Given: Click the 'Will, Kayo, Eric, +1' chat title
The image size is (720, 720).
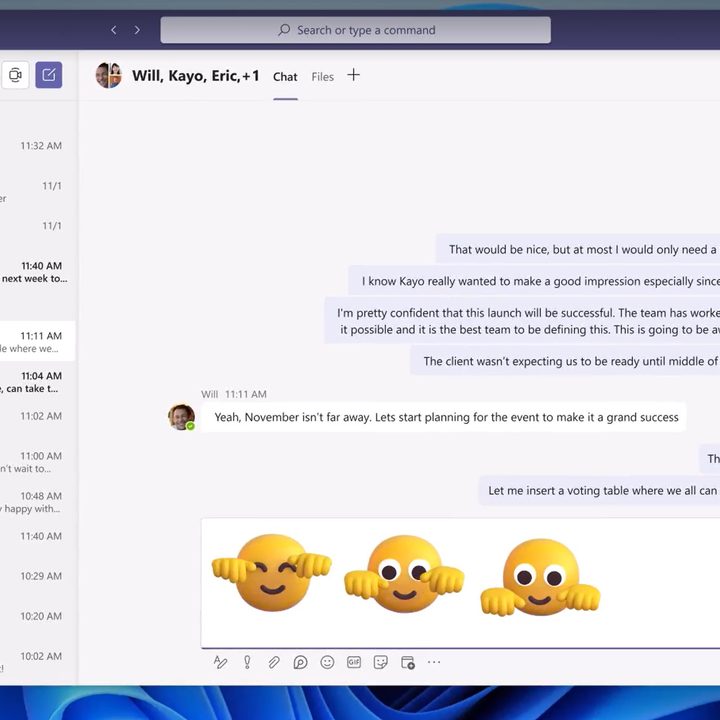Looking at the screenshot, I should [x=196, y=76].
